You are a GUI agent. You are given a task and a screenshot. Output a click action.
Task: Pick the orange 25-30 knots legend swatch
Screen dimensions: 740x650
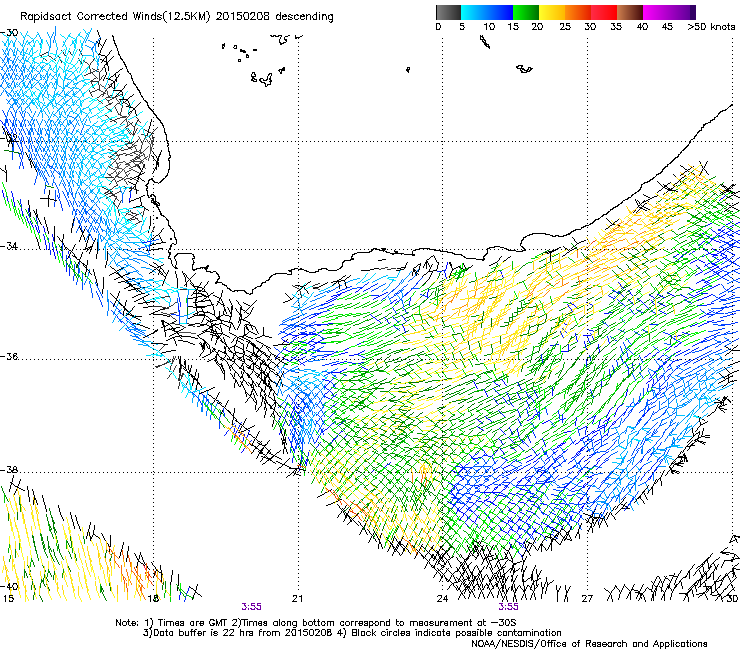click(578, 12)
